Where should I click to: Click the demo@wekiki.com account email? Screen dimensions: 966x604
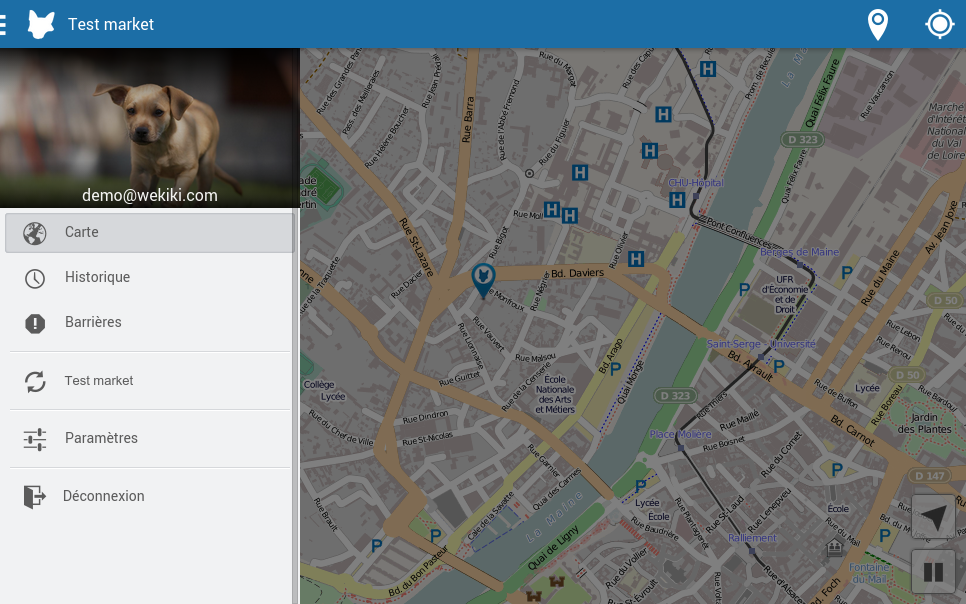[x=150, y=195]
